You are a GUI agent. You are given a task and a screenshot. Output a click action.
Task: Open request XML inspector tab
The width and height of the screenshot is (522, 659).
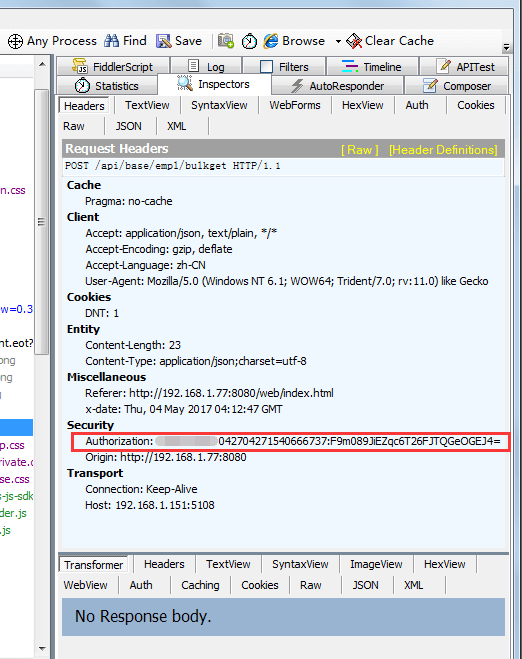pyautogui.click(x=177, y=126)
